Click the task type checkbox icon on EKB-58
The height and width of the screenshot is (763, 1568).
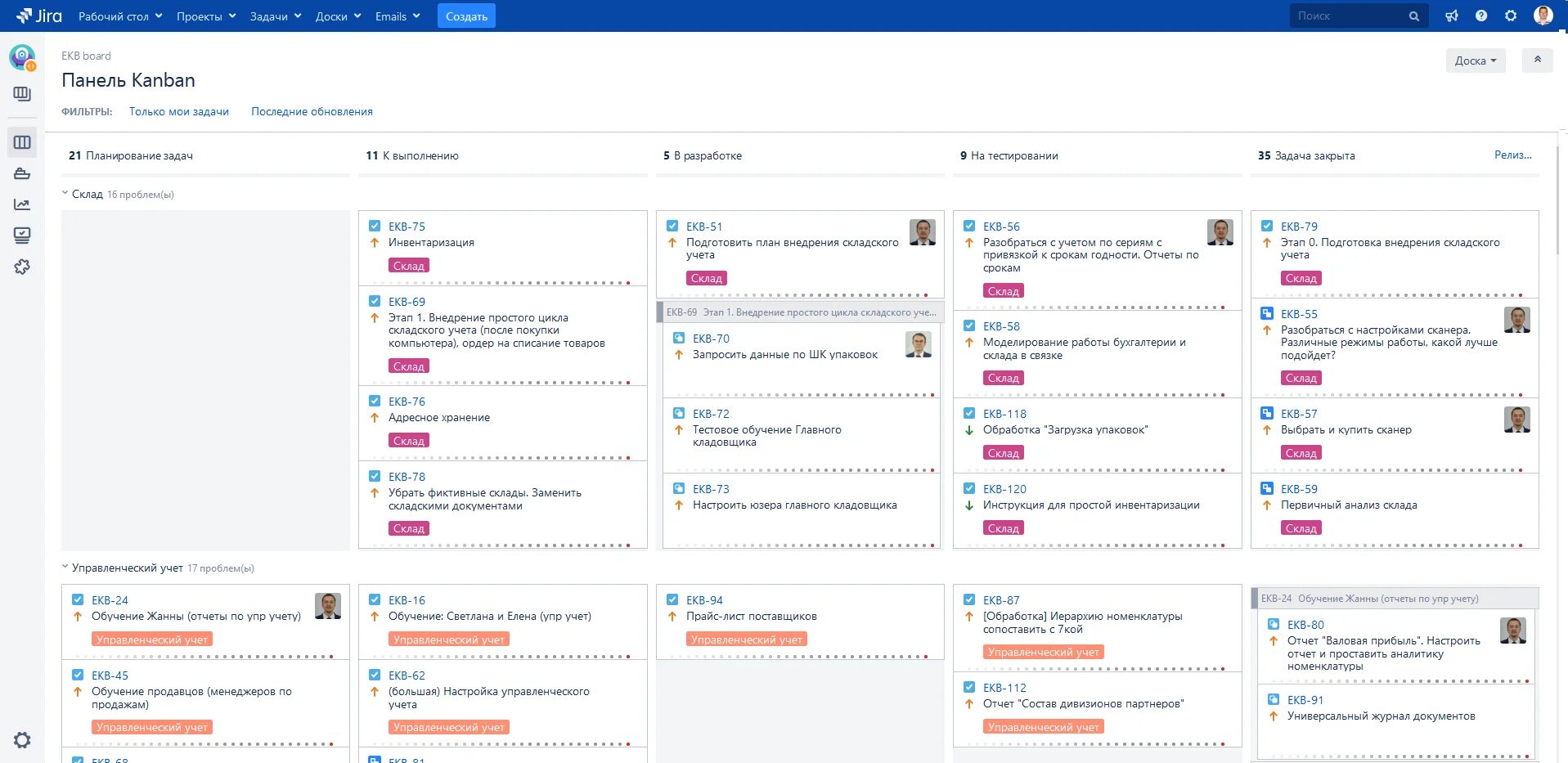tap(969, 326)
